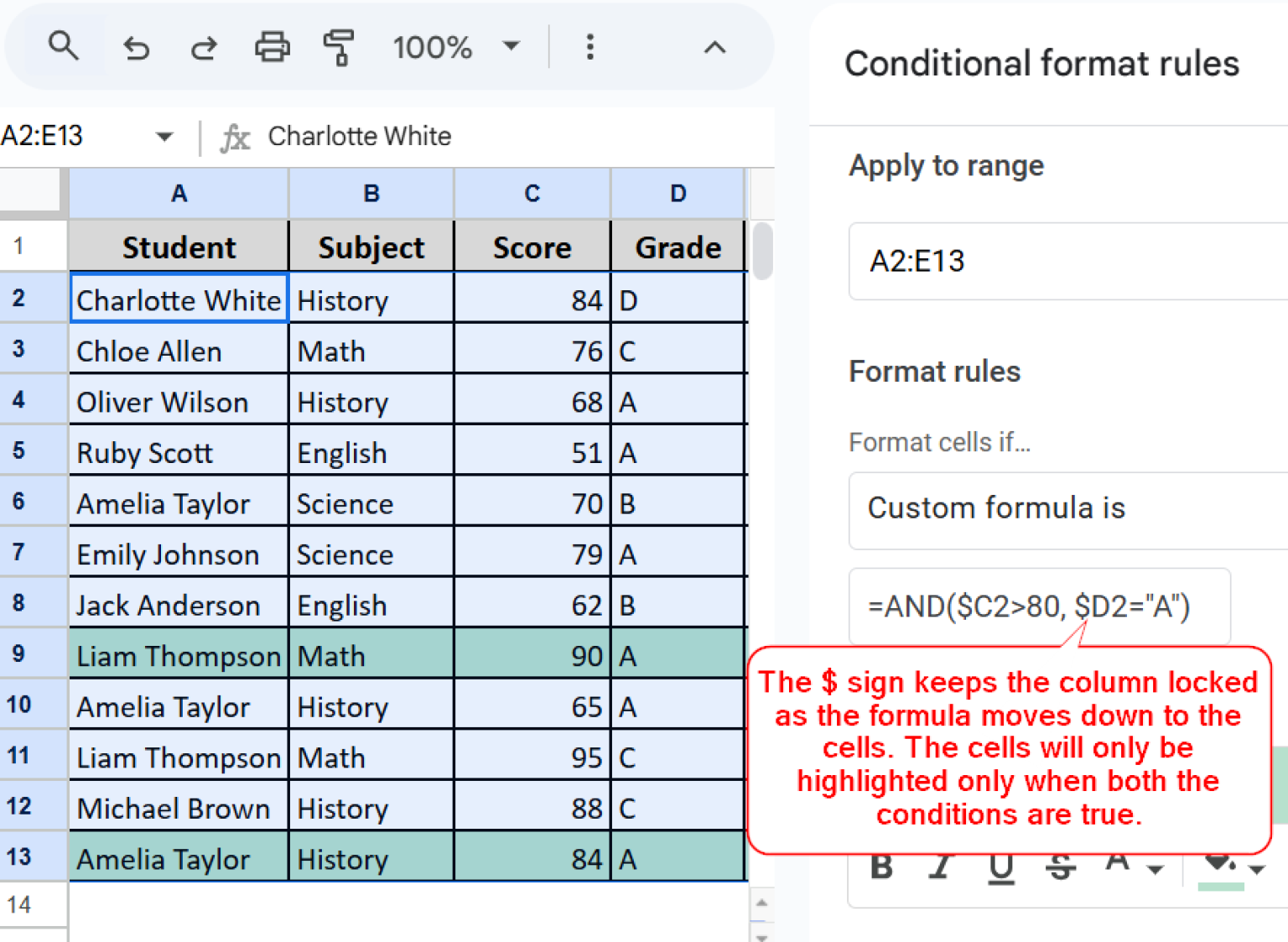Collapse the toolbar using the chevron icon
The image size is (1288, 942).
coord(714,48)
